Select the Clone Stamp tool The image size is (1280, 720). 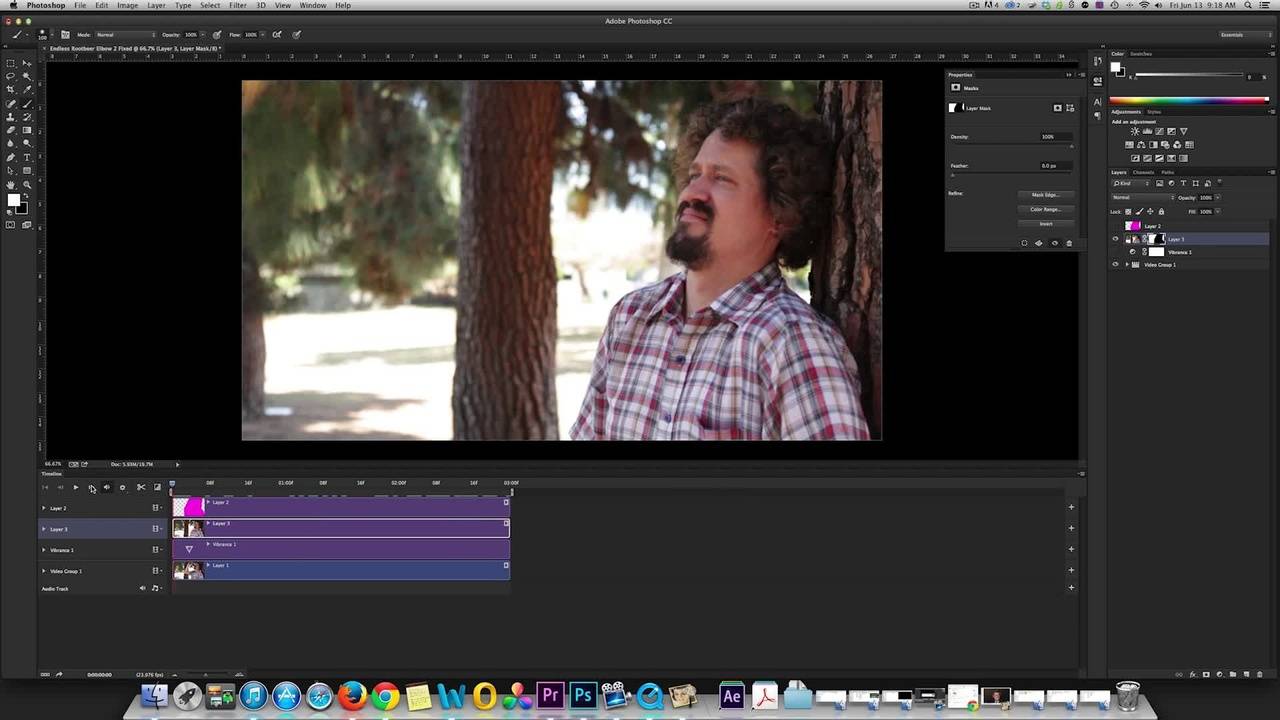11,117
